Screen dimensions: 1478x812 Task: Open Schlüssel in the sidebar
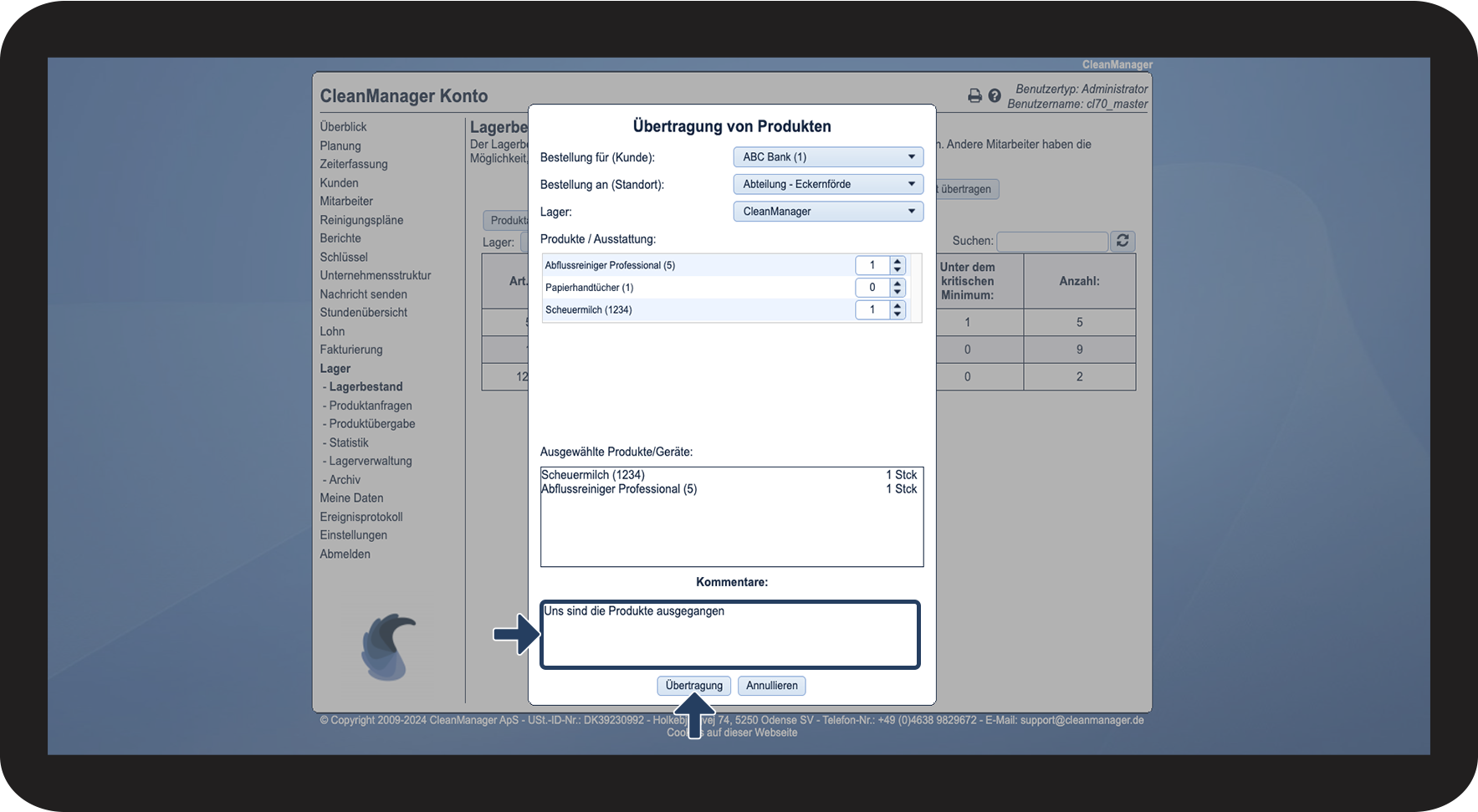pos(344,257)
